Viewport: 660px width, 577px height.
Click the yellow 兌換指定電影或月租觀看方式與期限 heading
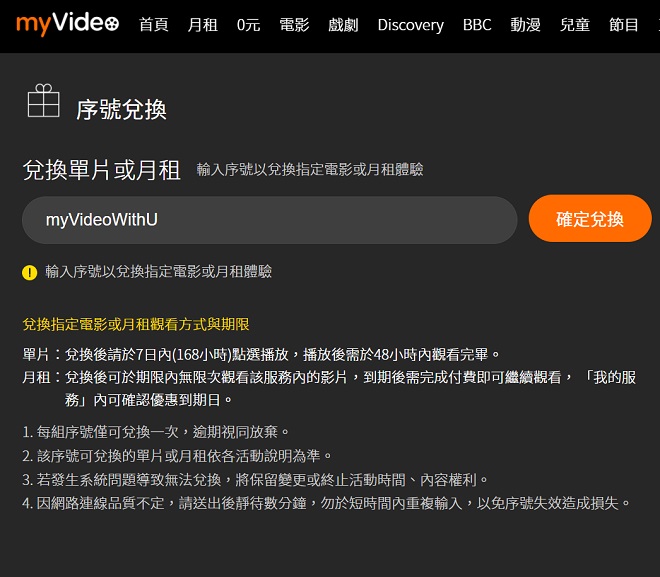136,324
